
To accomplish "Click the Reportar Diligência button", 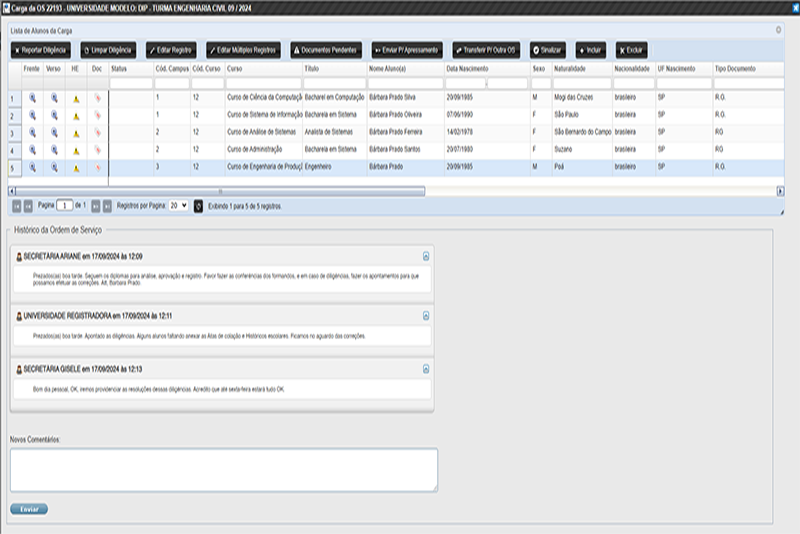I will tap(42, 49).
